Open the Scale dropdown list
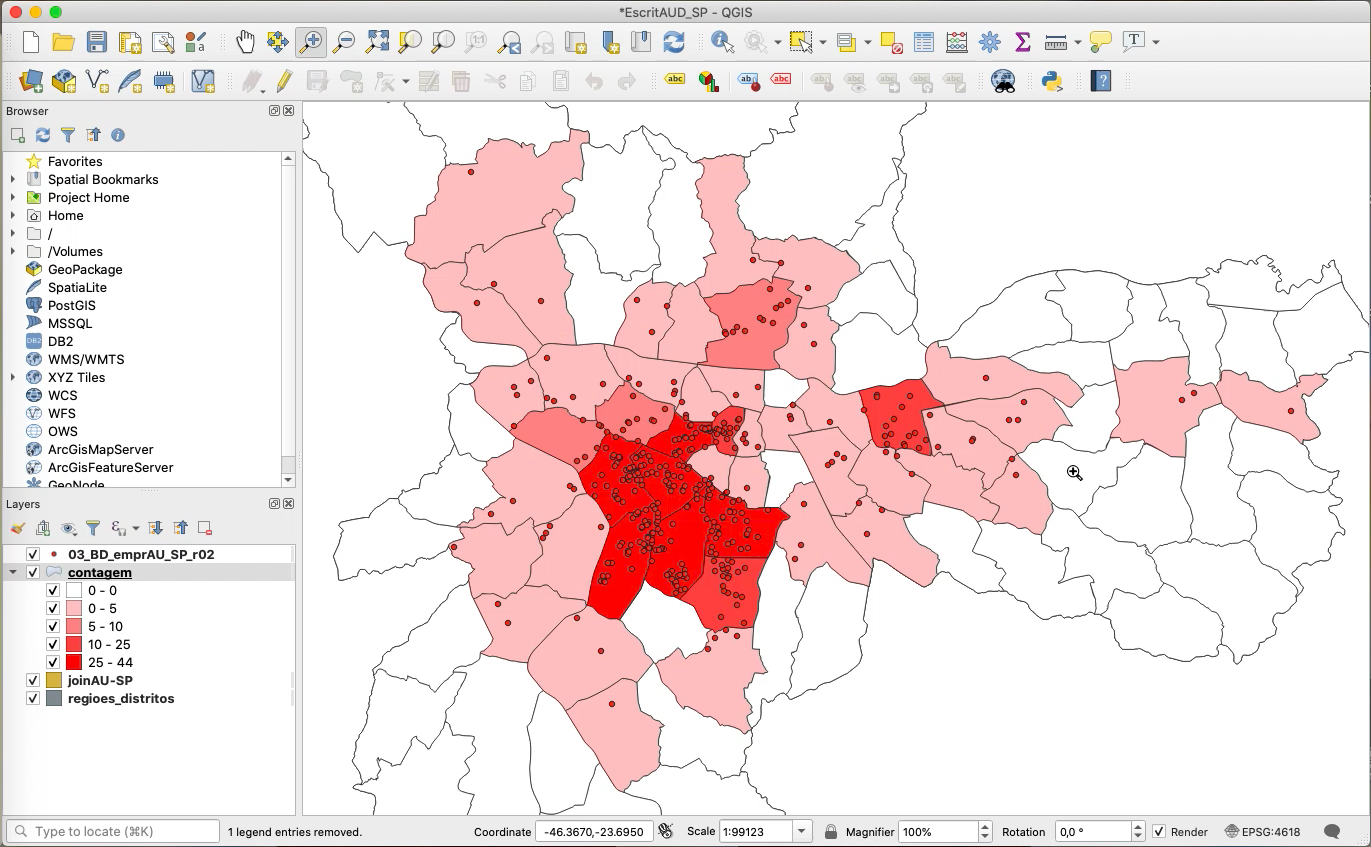1371x847 pixels. point(801,832)
